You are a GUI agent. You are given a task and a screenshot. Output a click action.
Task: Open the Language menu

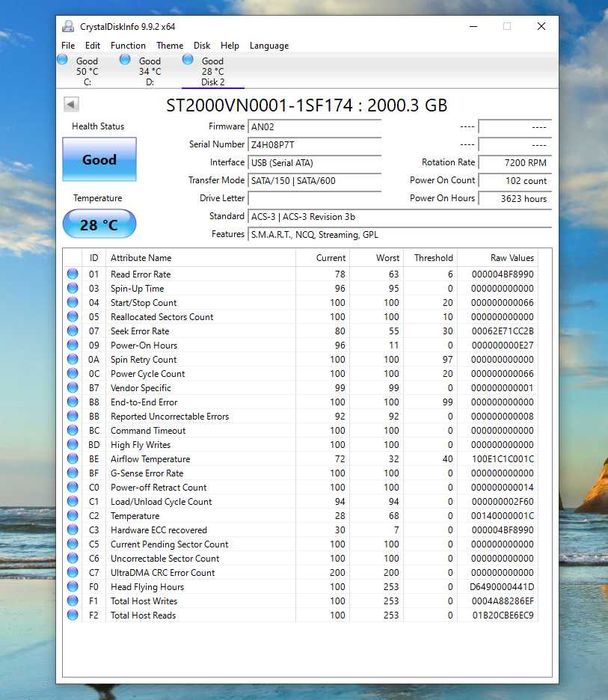[x=269, y=46]
